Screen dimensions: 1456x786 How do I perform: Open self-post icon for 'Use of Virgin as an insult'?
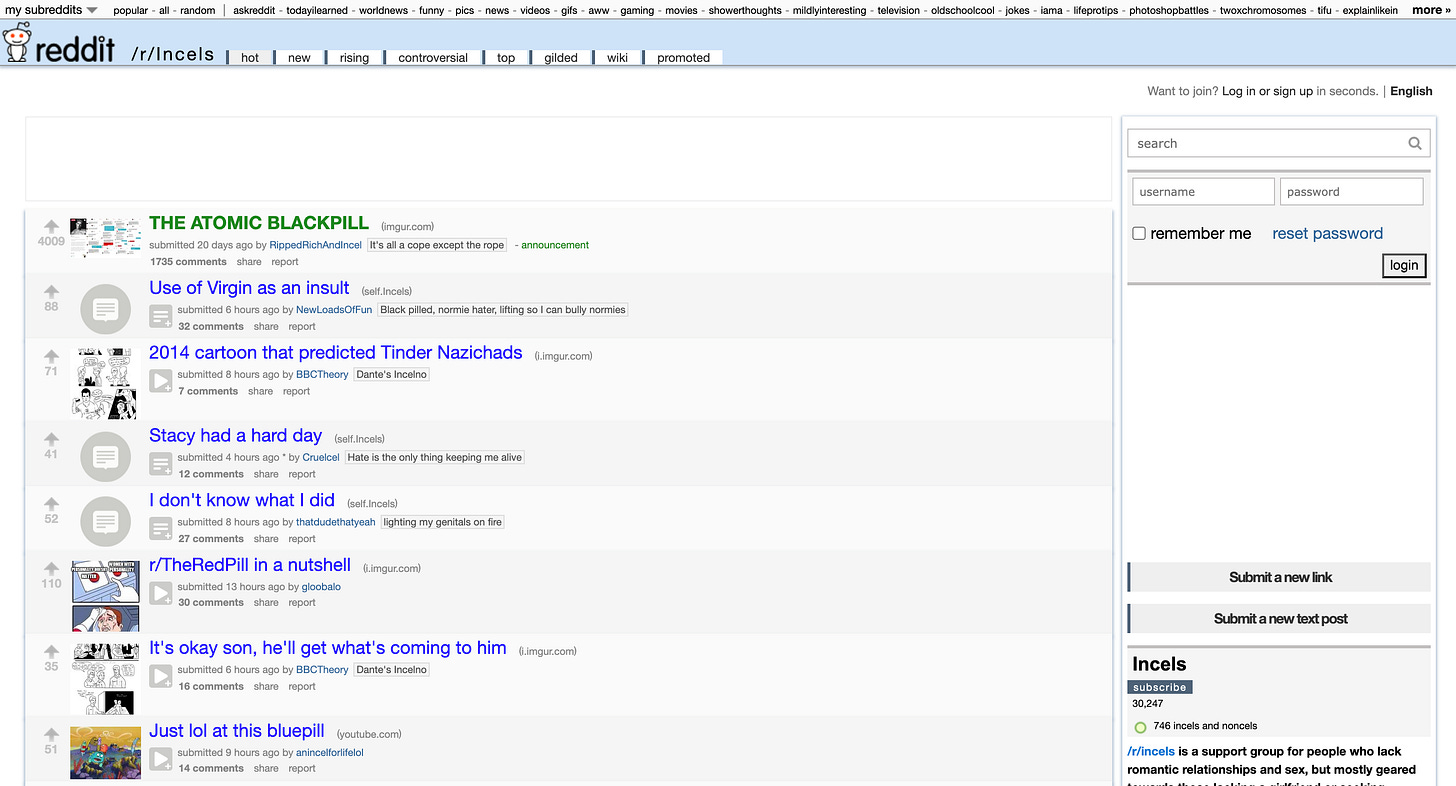105,310
